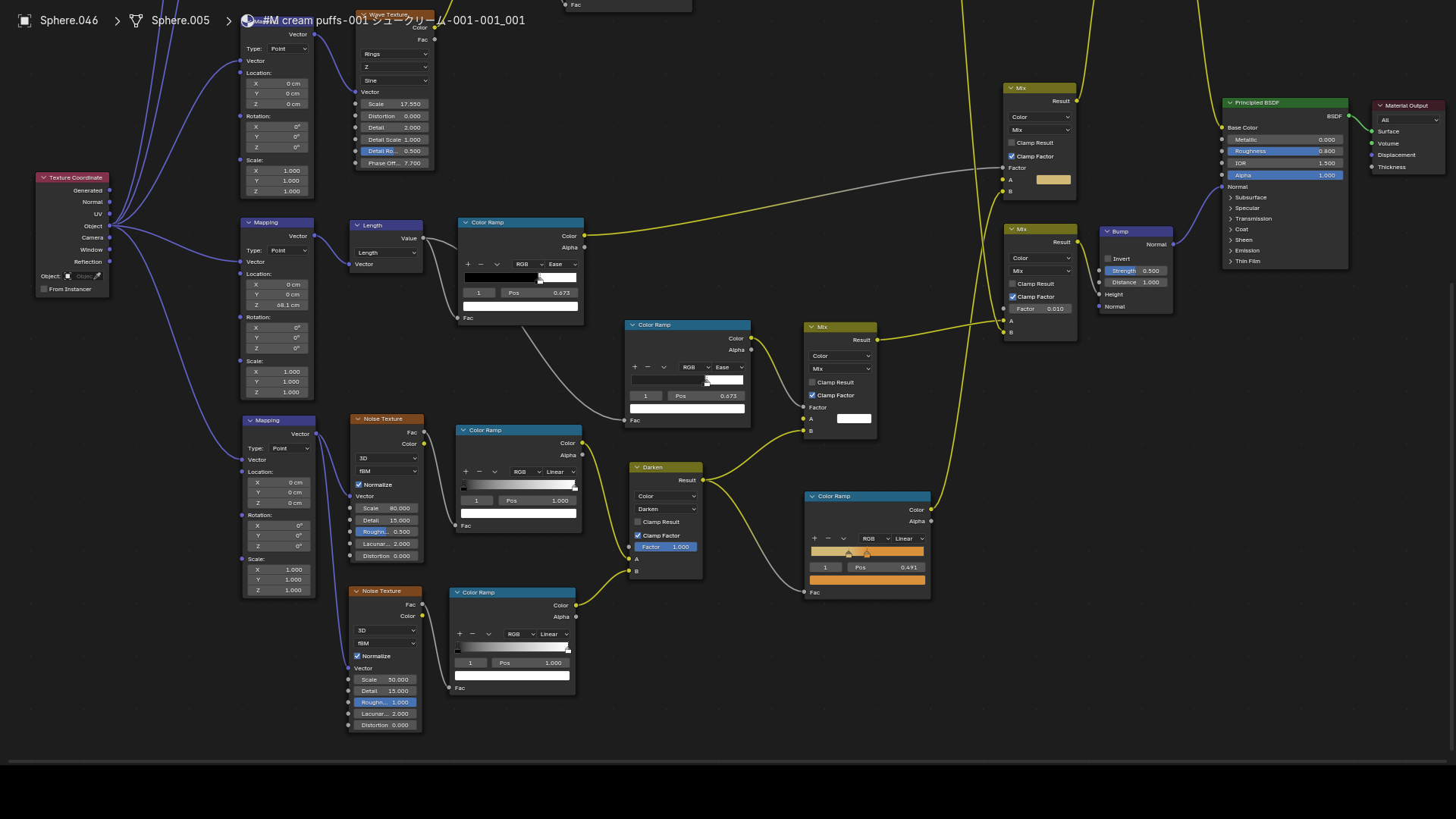This screenshot has height=819, width=1456.
Task: Click the Roughness slider in Principled BSDF
Action: pyautogui.click(x=1285, y=152)
